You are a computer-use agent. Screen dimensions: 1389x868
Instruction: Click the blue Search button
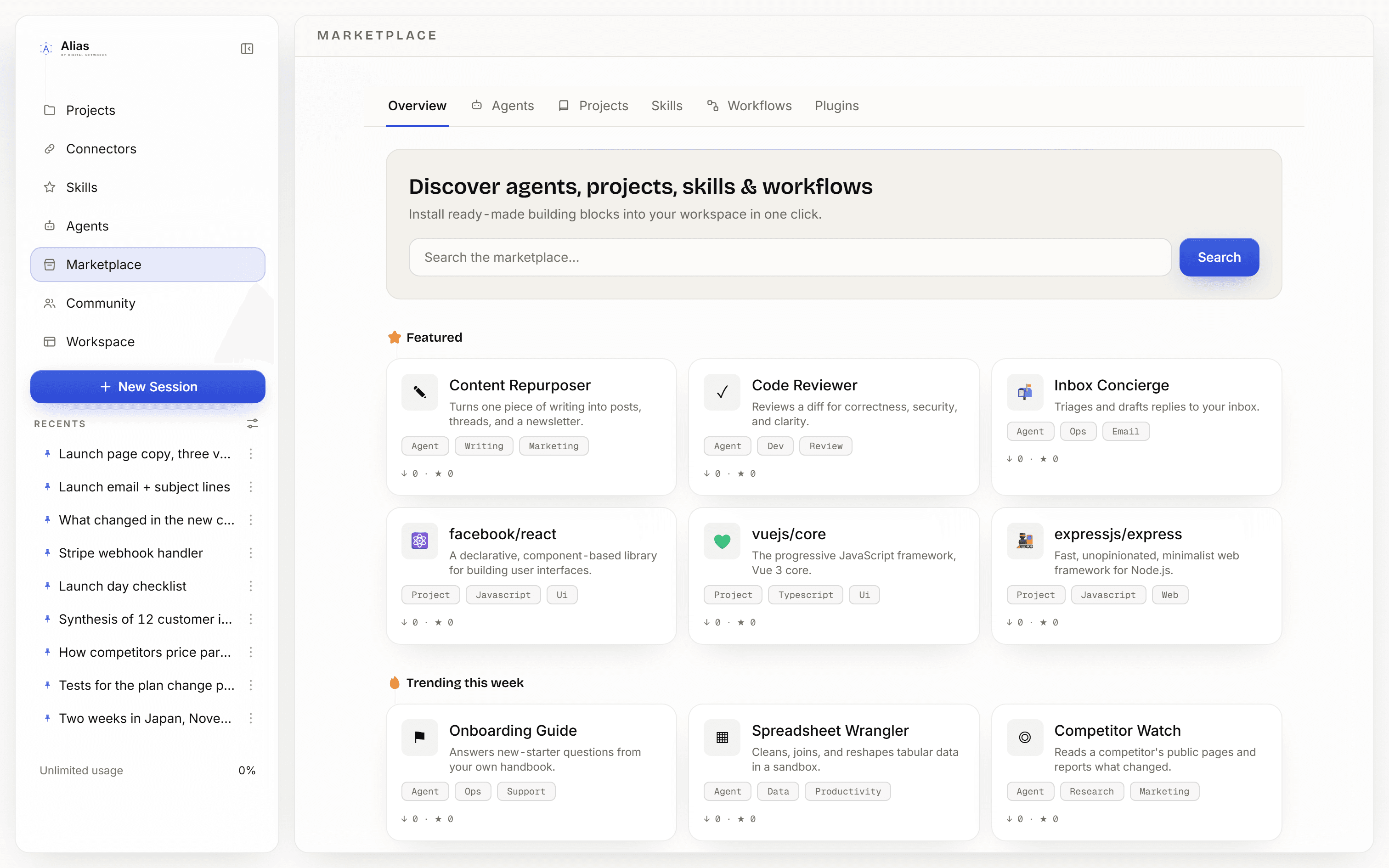pos(1219,257)
